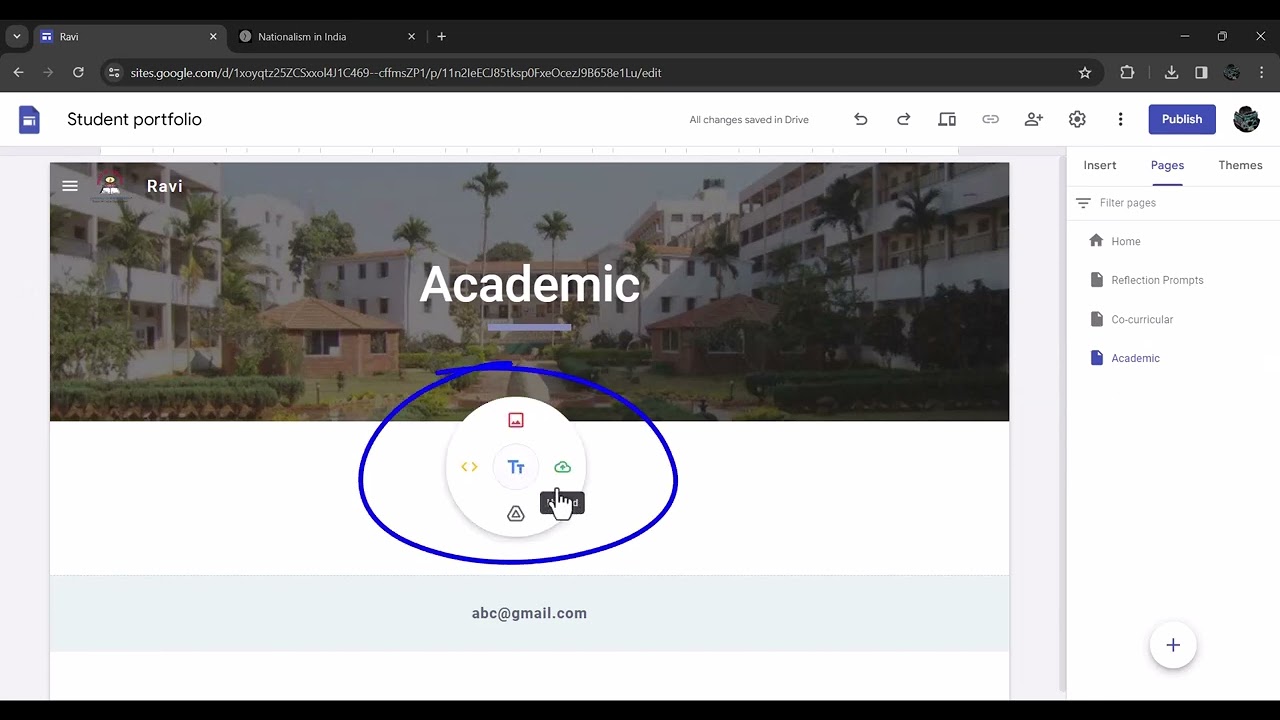Close the Ravi browser tab
The image size is (1280, 720).
tap(213, 37)
